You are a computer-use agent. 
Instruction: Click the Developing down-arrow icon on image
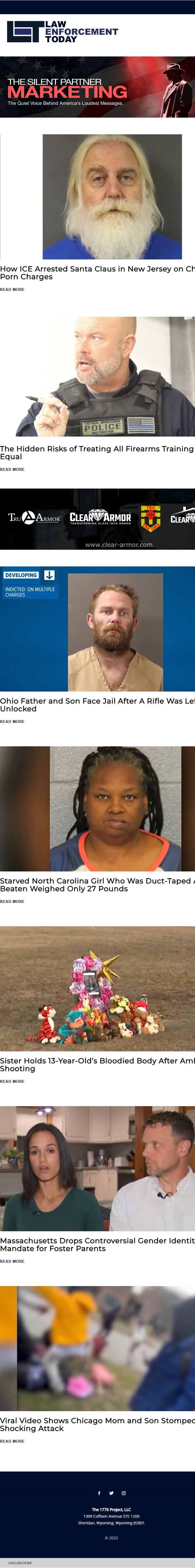tap(49, 574)
